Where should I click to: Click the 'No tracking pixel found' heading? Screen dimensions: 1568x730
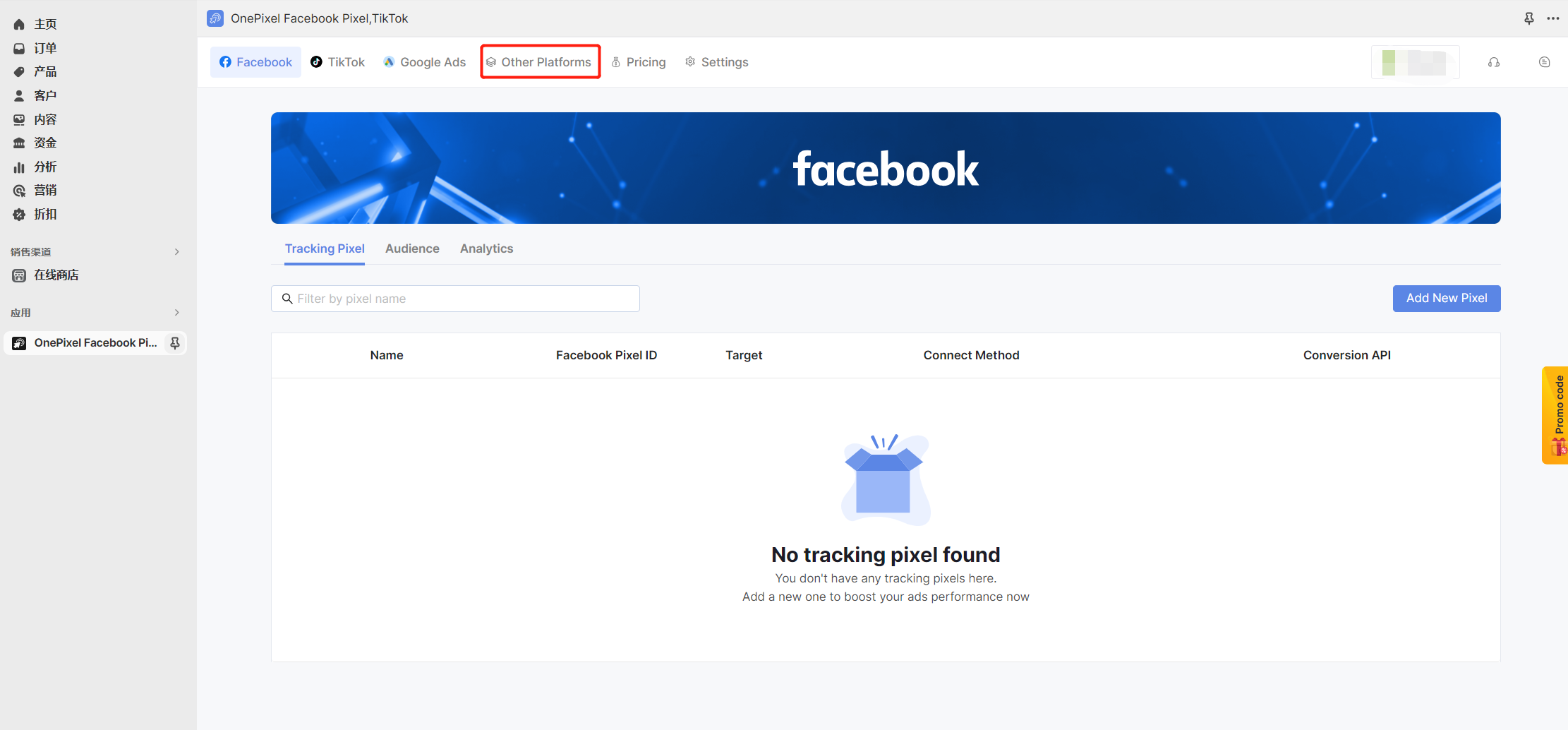coord(886,555)
